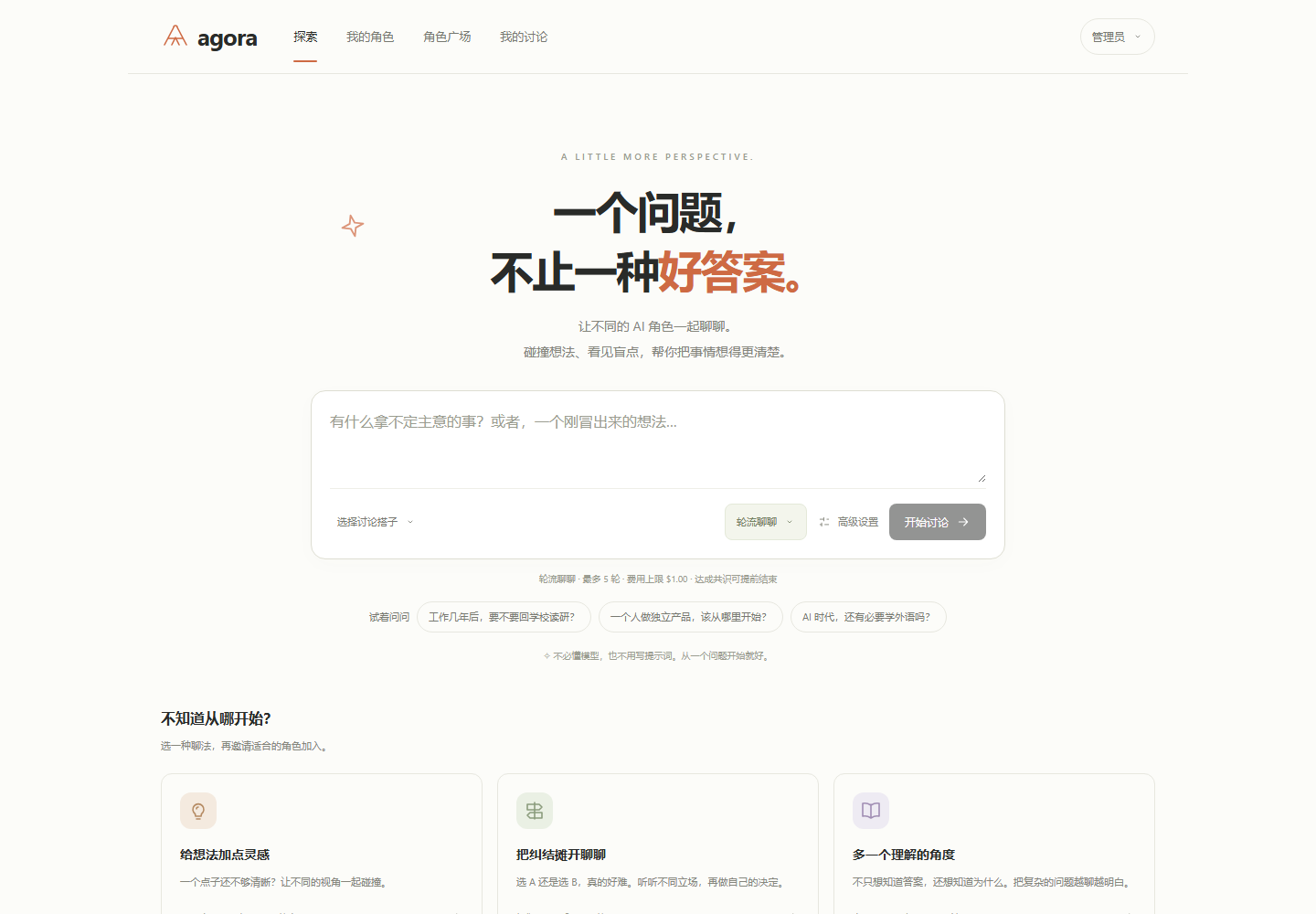Click the card title 把纠结摊开聊聊
The width and height of the screenshot is (1316, 914).
[x=561, y=855]
